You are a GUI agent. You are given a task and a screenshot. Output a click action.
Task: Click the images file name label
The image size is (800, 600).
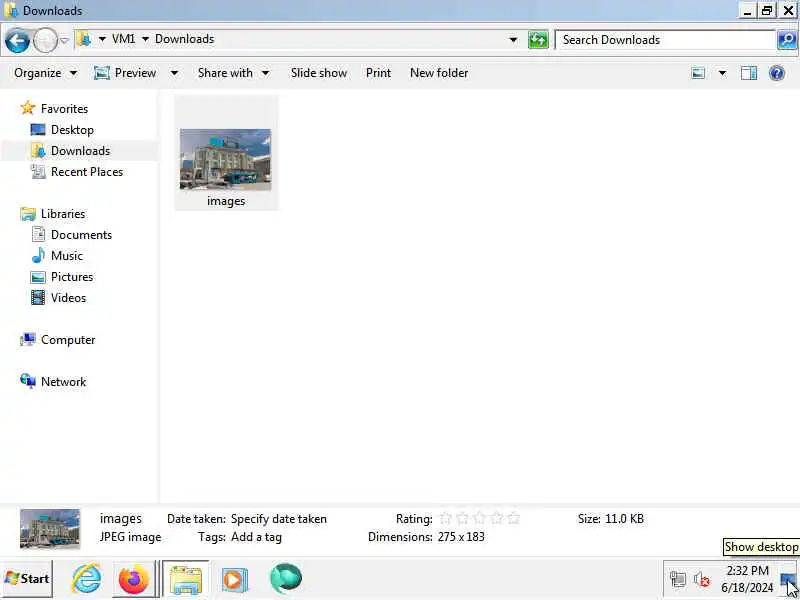pos(226,201)
